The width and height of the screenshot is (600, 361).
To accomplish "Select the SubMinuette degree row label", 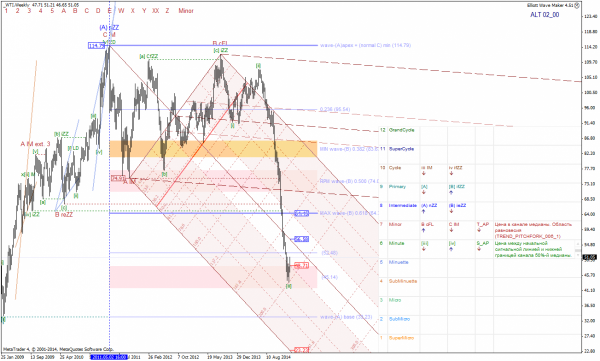I will pyautogui.click(x=403, y=281).
